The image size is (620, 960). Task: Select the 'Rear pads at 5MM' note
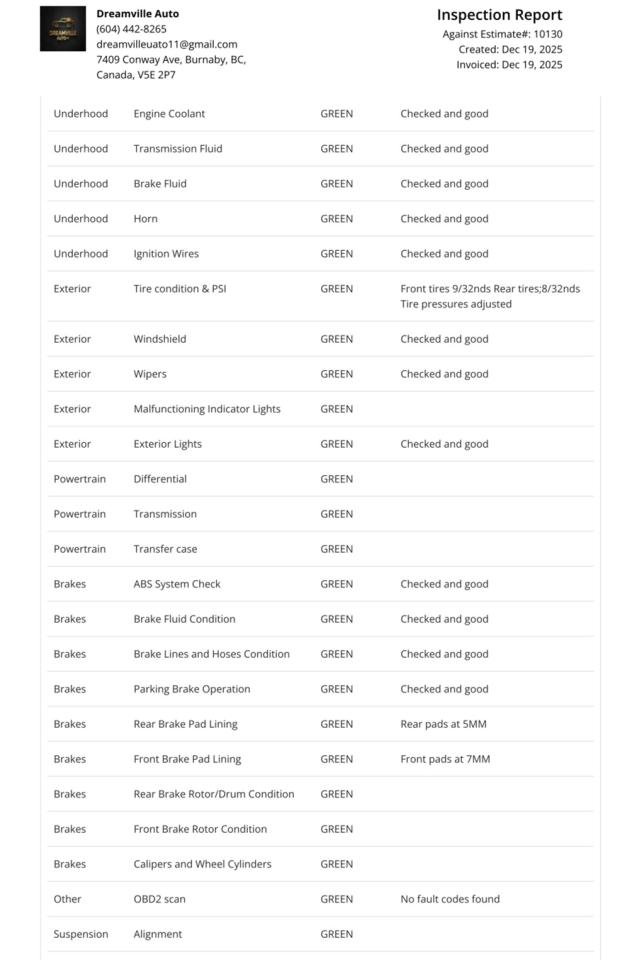click(443, 724)
